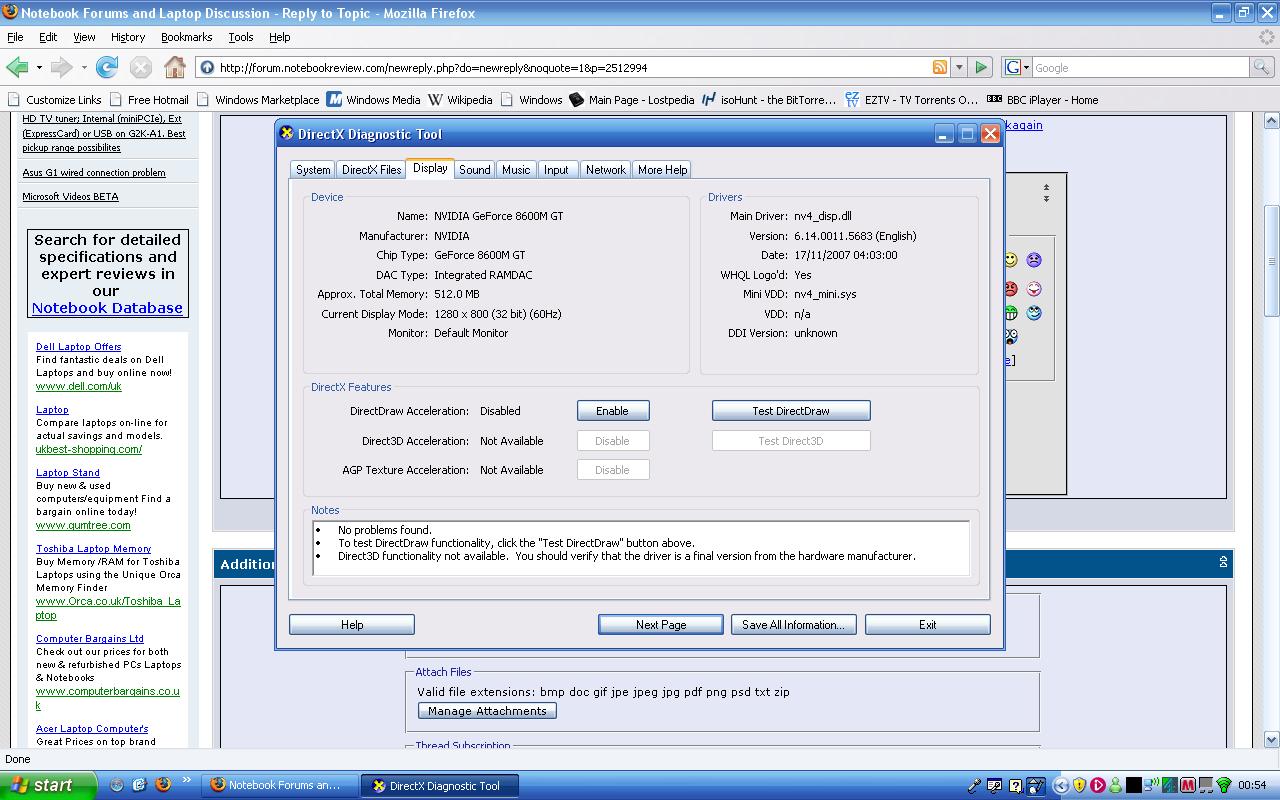1280x800 pixels.
Task: Open address bar URL history dropdown
Action: coord(958,68)
